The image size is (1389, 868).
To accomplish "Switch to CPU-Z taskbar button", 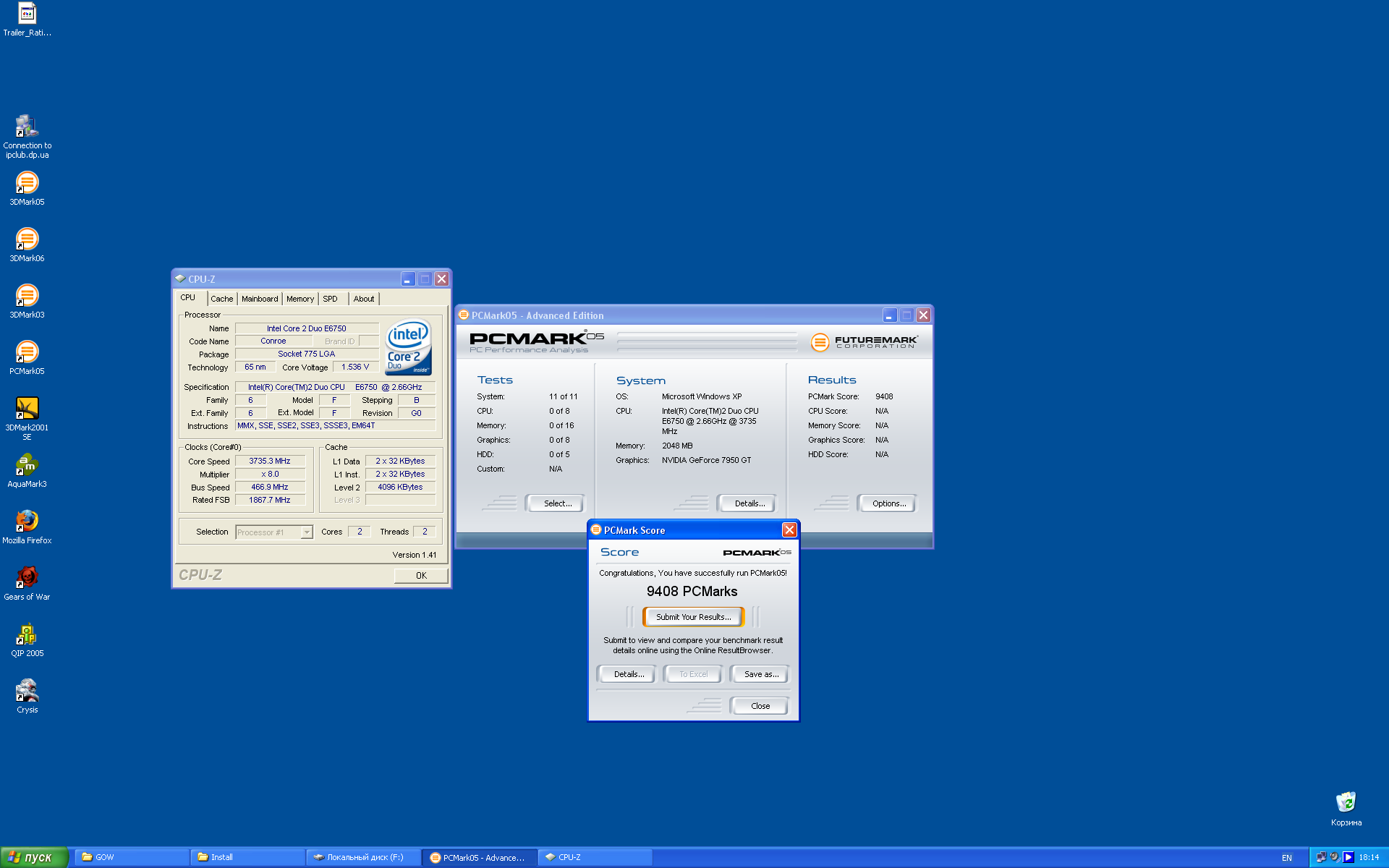I will point(595,857).
